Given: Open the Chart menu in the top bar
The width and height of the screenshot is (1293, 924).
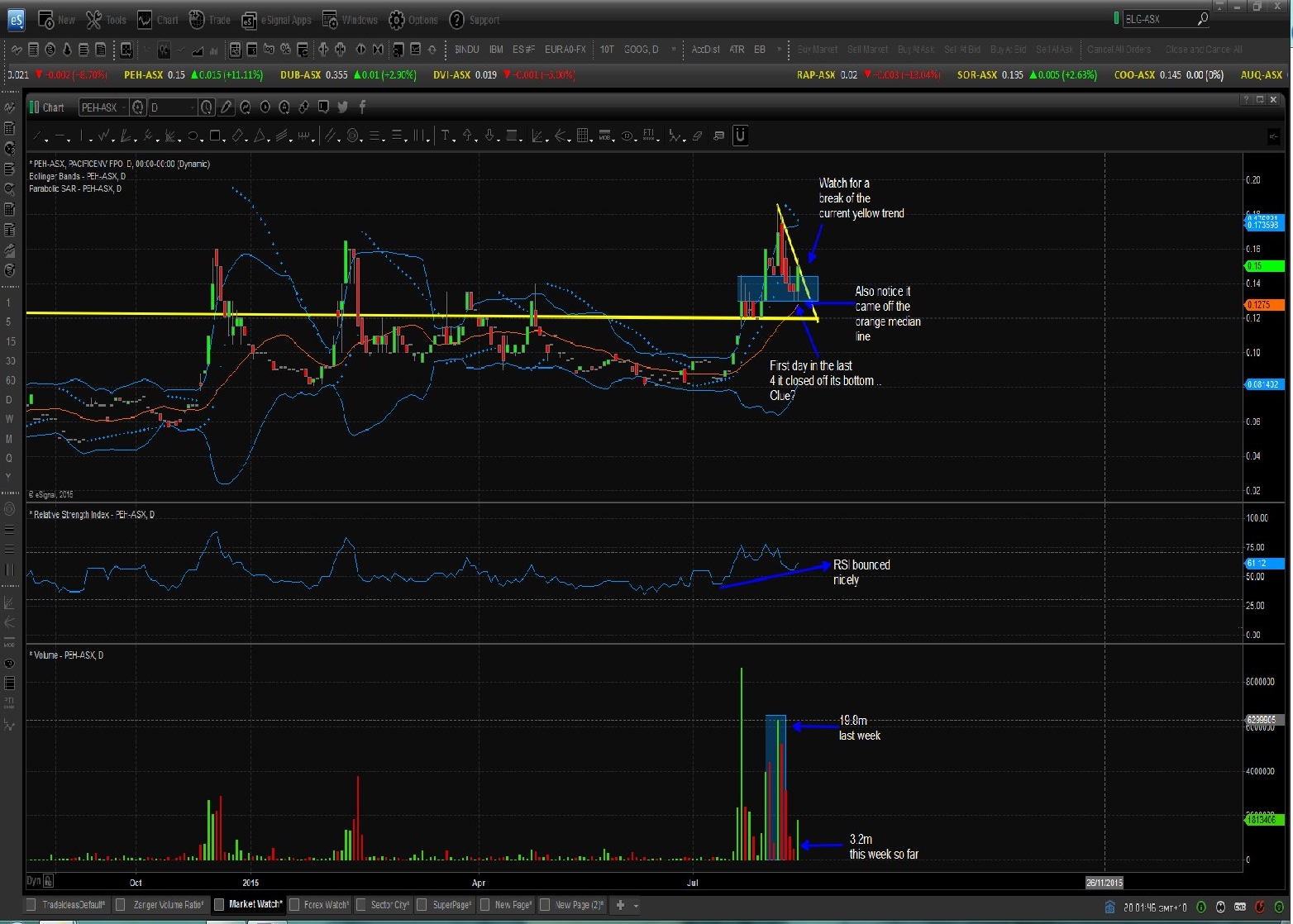Looking at the screenshot, I should tap(158, 20).
